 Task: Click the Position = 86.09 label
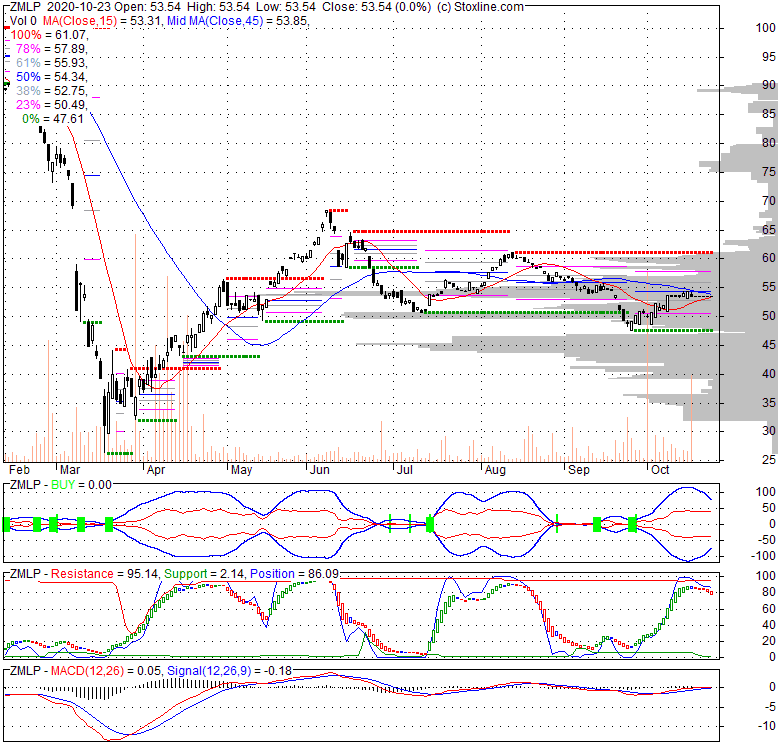[x=294, y=573]
